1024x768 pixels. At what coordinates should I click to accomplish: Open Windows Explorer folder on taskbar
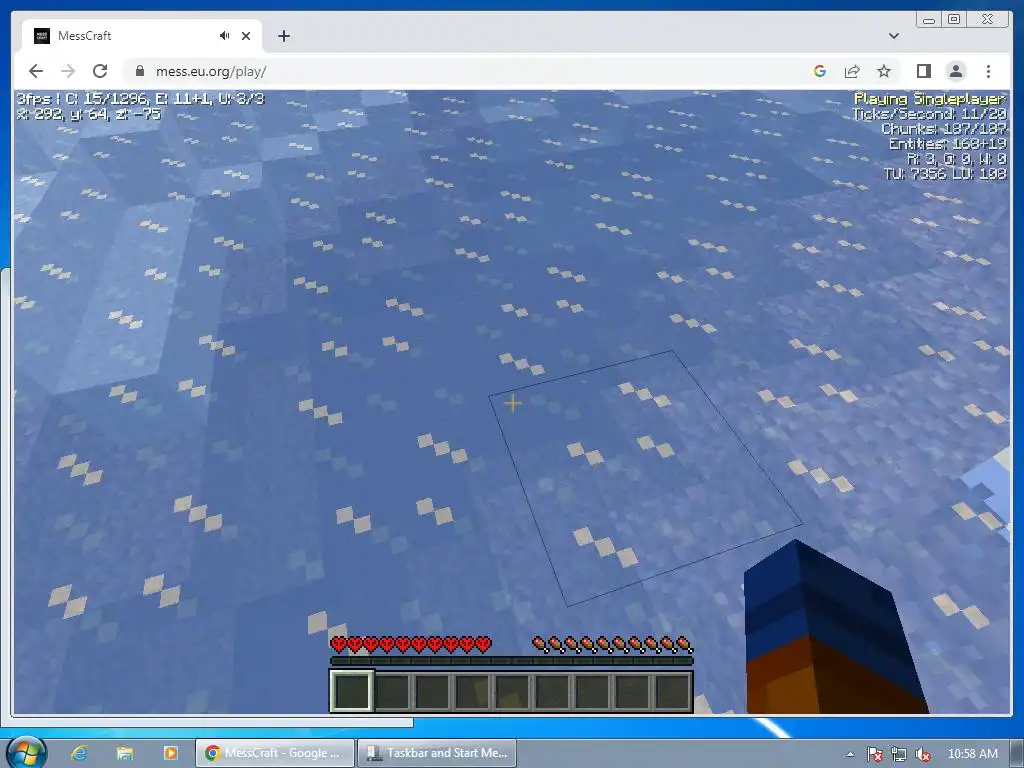tap(124, 753)
